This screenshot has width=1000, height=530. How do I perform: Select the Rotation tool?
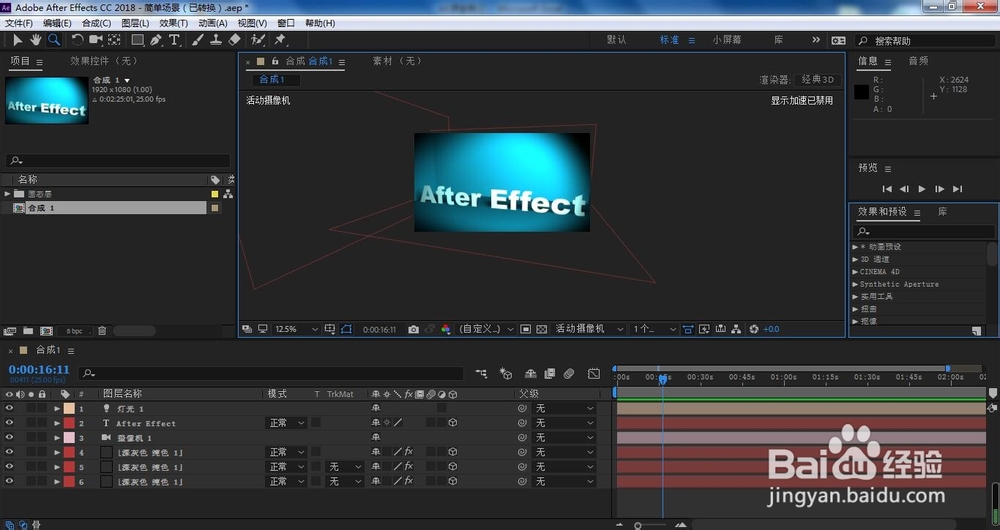point(77,40)
